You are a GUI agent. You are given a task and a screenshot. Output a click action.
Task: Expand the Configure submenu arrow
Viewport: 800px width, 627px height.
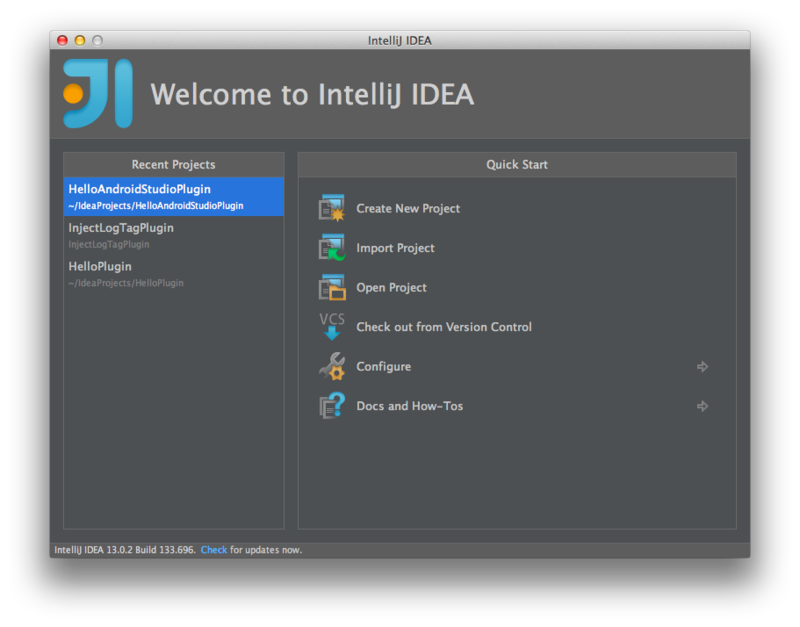(703, 366)
